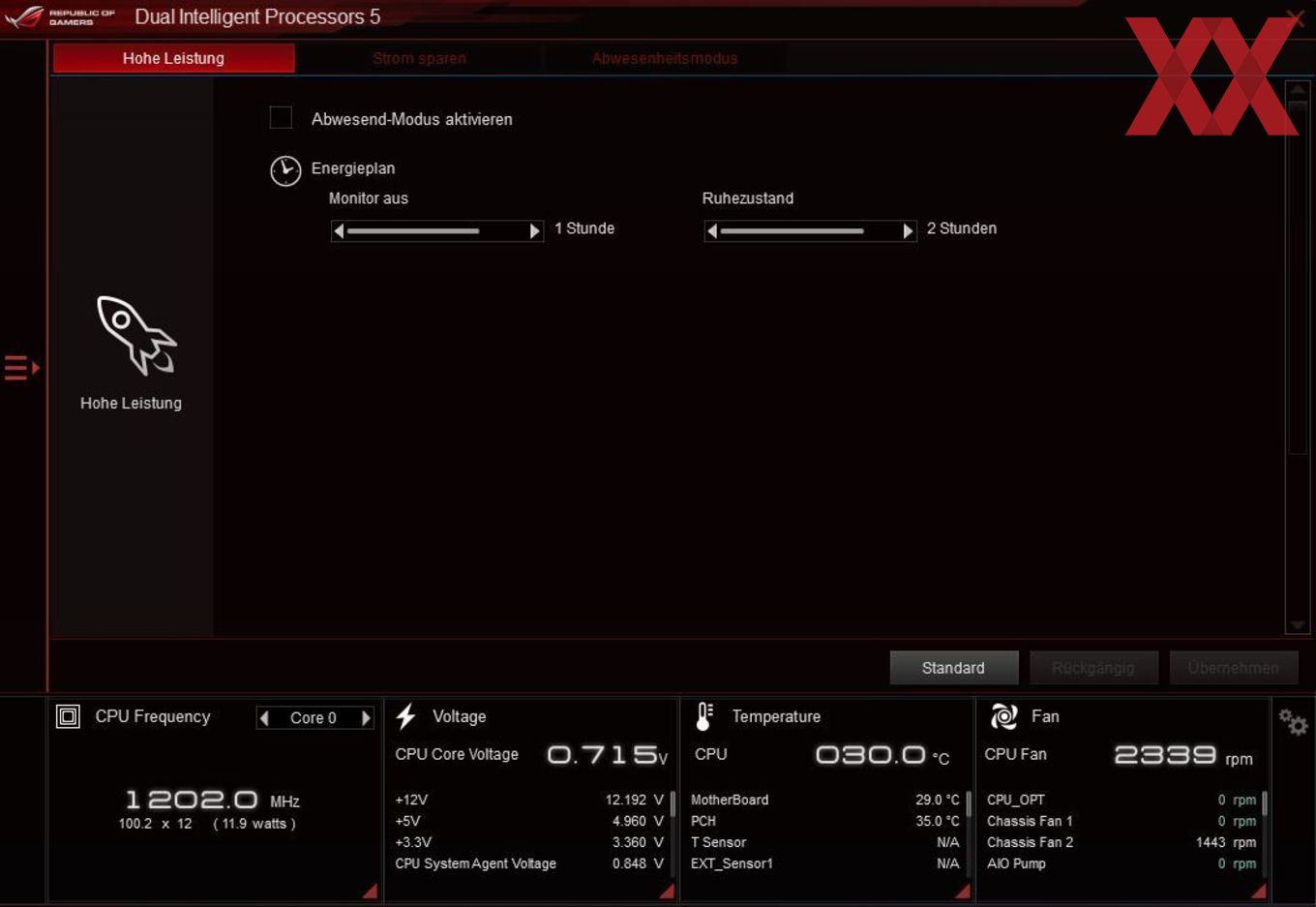Select previous core with left arrow
Screen dimensions: 1316x907
[264, 717]
